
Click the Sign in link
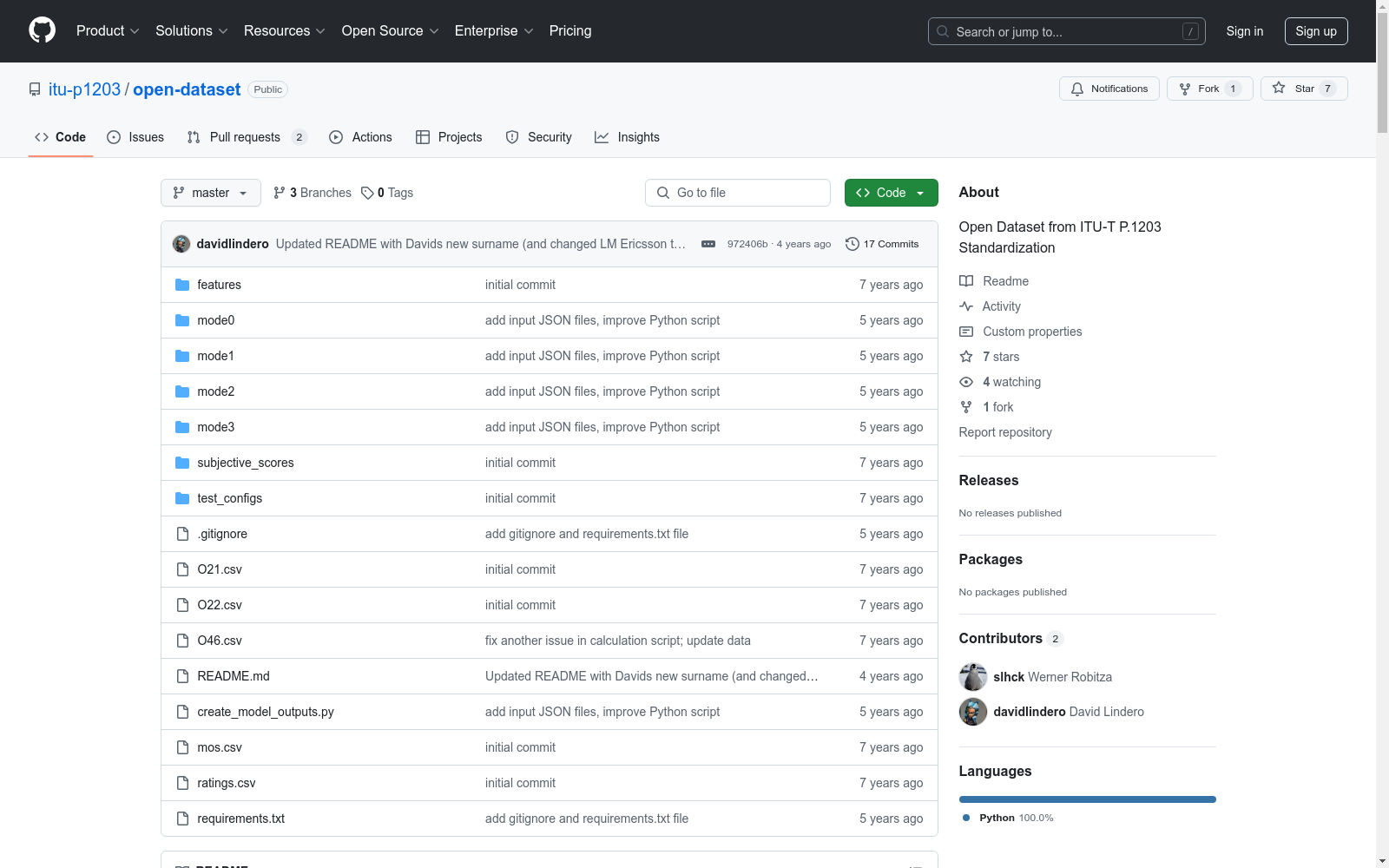pyautogui.click(x=1245, y=31)
